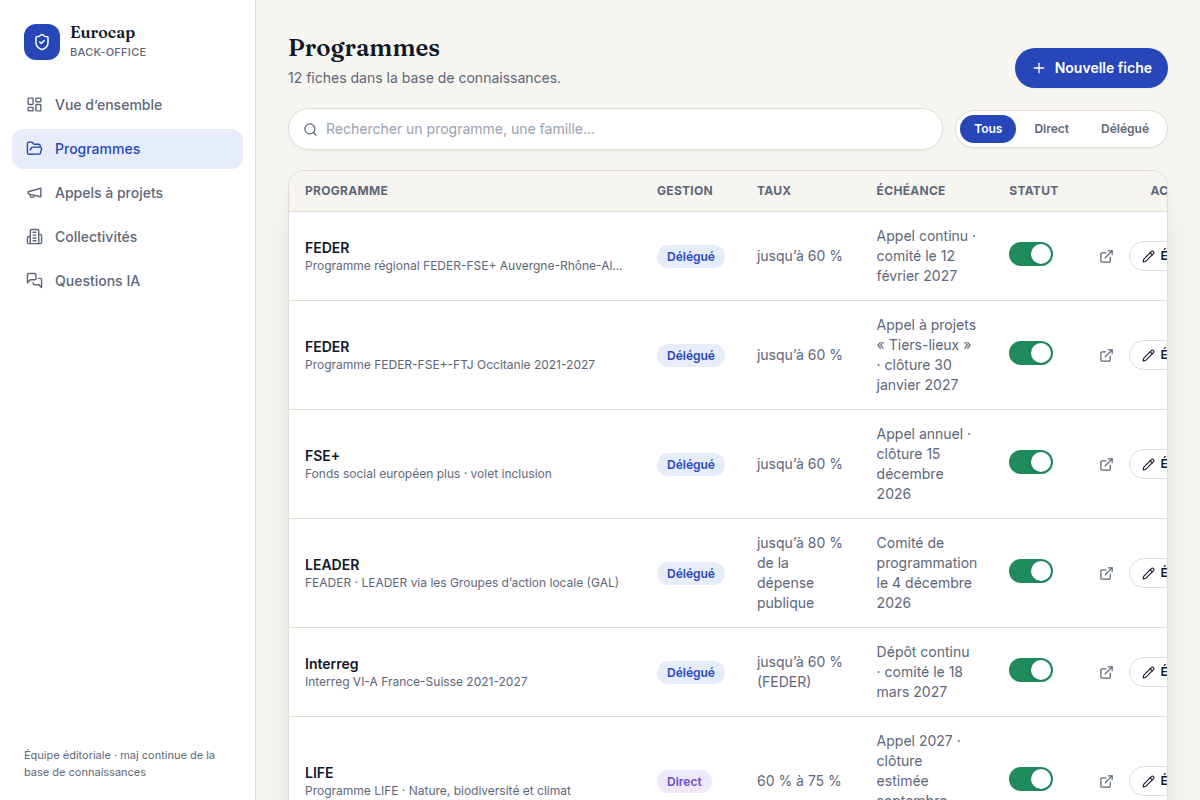Click the GESTION column header
1200x800 pixels.
point(685,191)
